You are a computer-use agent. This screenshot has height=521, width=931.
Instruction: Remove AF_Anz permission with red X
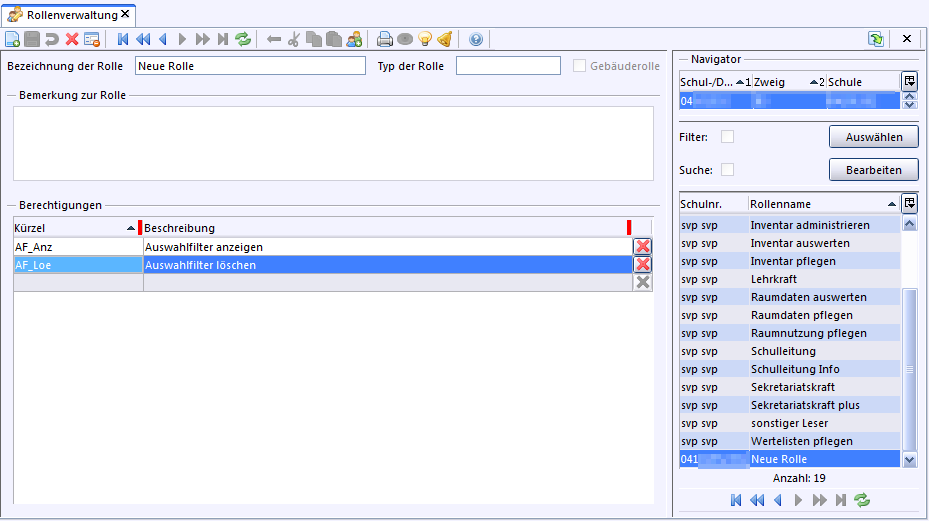643,246
